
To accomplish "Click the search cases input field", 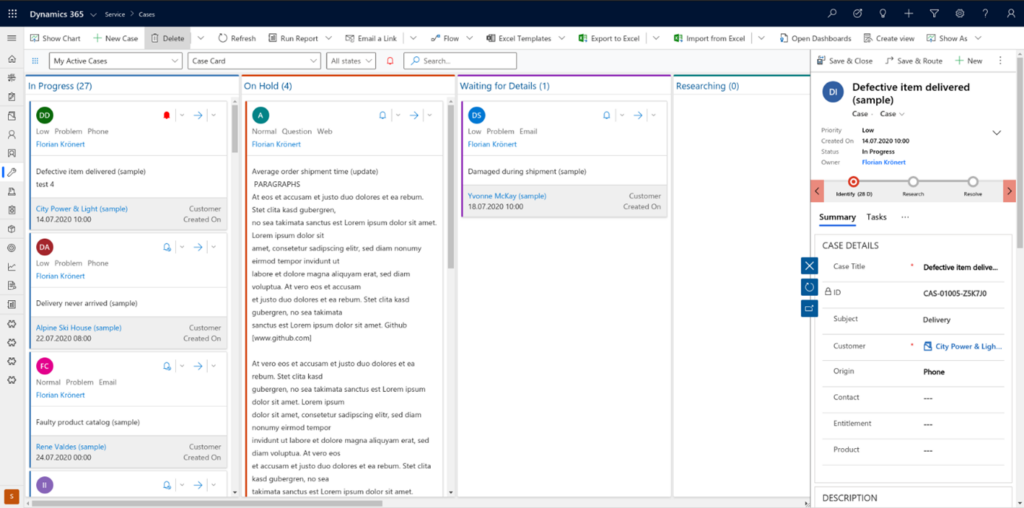I will pyautogui.click(x=460, y=61).
